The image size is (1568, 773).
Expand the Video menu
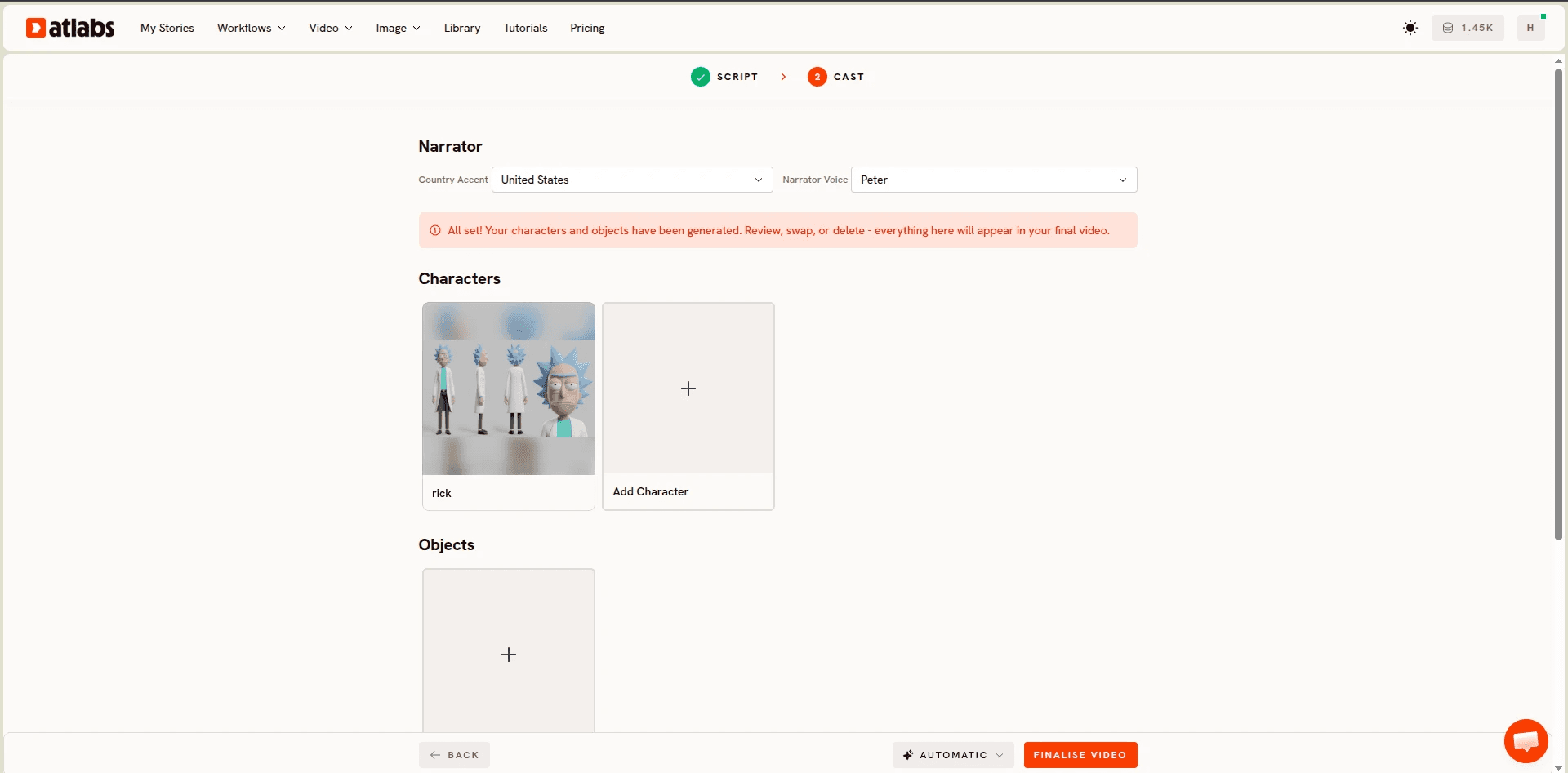click(331, 28)
